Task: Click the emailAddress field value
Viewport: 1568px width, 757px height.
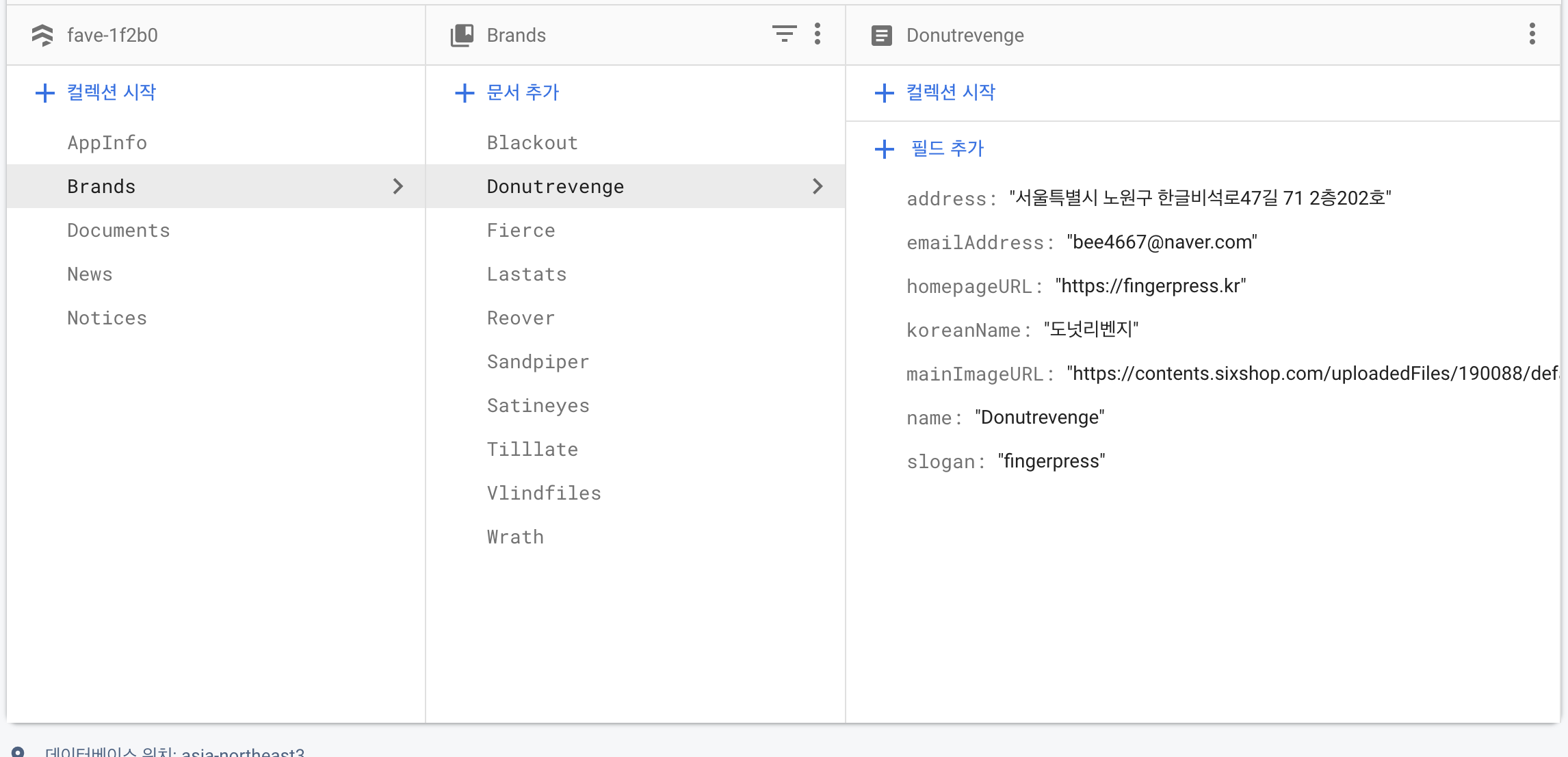Action: (1162, 242)
